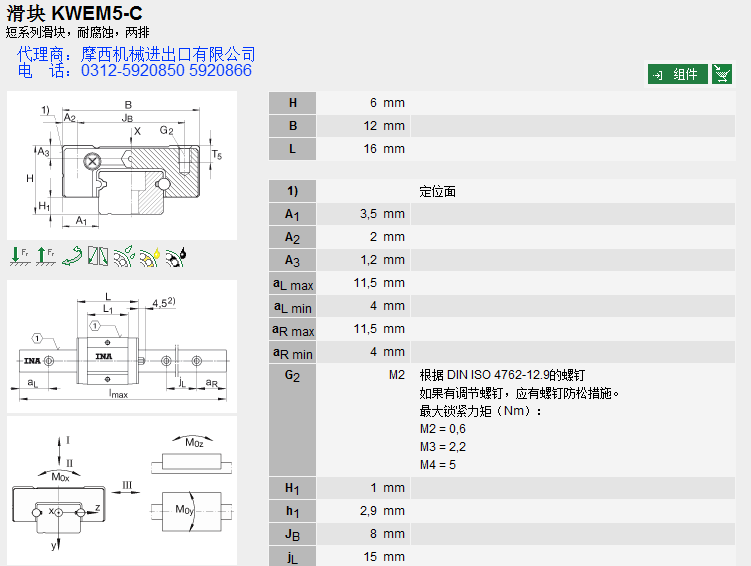
Task: Click the downward radial load Fr icon
Action: [19, 256]
